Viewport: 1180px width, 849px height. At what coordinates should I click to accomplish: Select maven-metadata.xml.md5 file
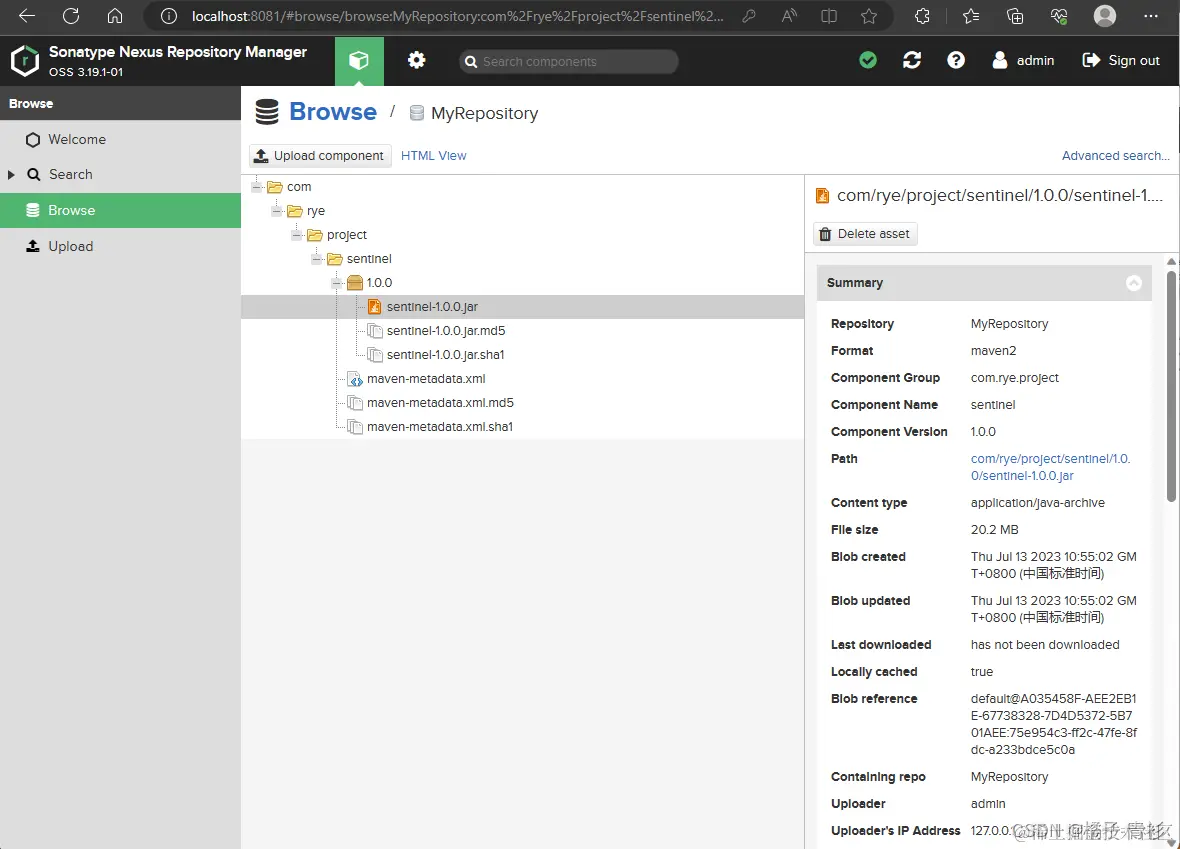click(x=440, y=403)
